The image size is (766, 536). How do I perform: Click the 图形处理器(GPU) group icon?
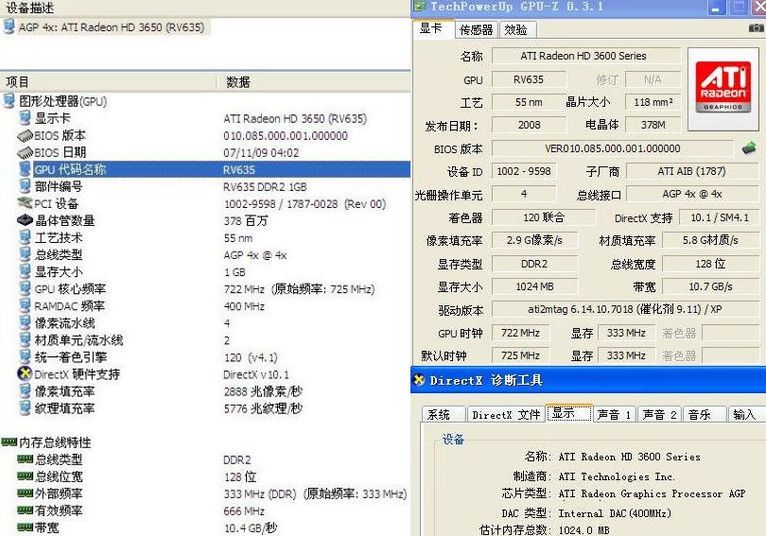pos(9,101)
